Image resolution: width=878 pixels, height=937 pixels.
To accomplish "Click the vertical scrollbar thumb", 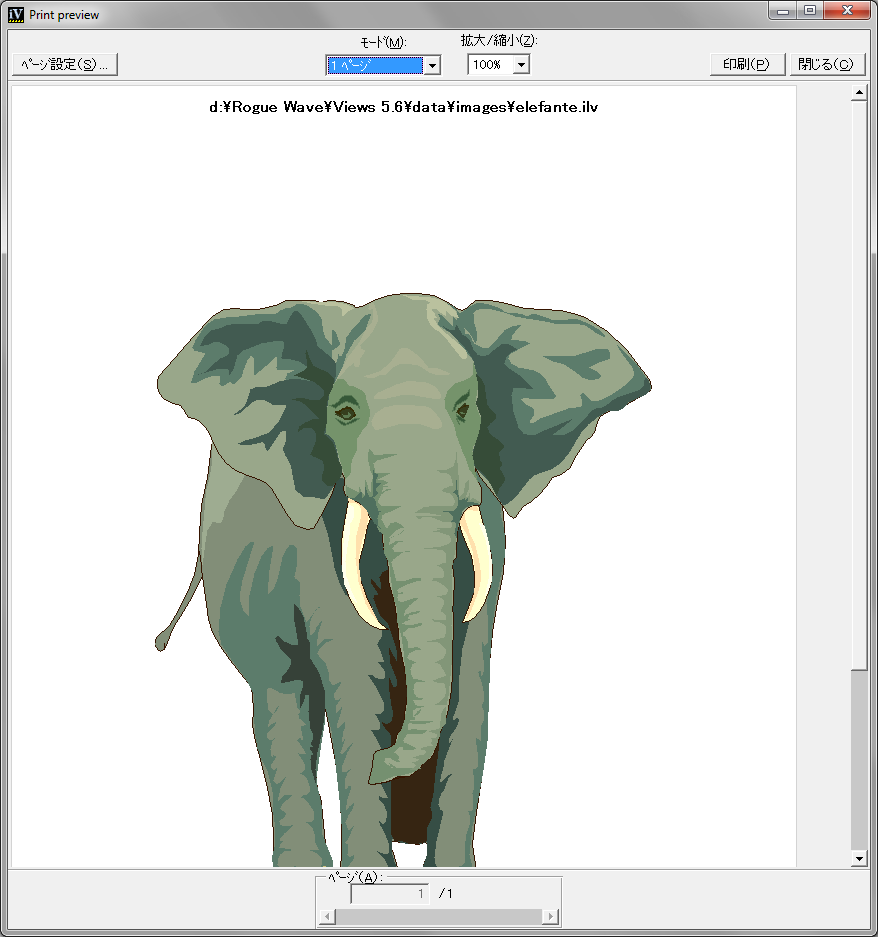I will (x=859, y=380).
